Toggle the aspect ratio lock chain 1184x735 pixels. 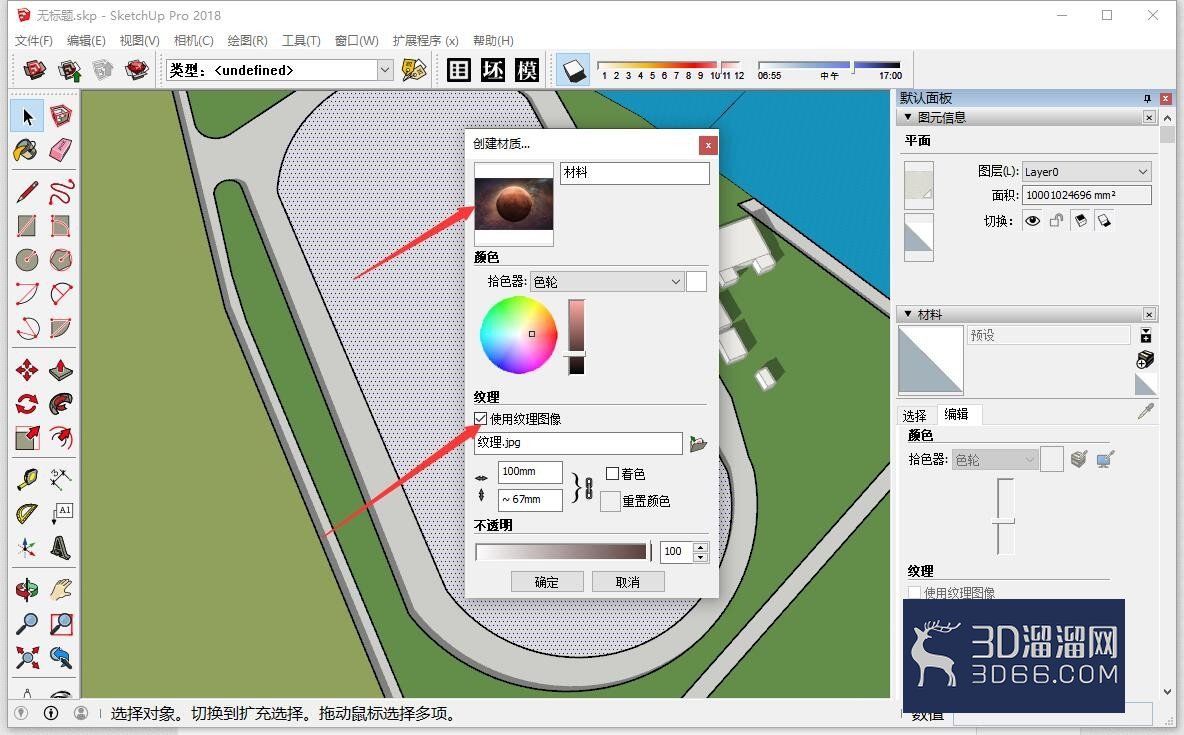[588, 487]
